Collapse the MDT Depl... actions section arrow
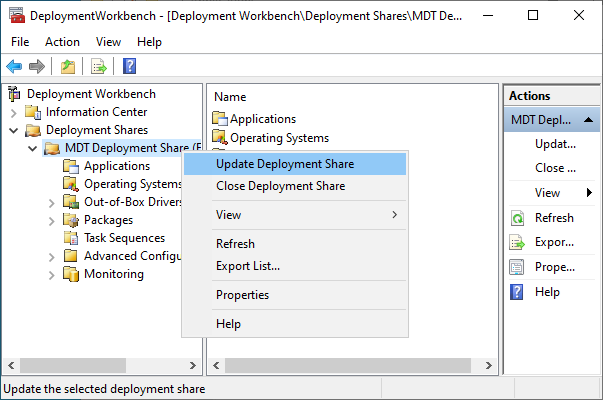Image resolution: width=603 pixels, height=400 pixels. tap(588, 120)
